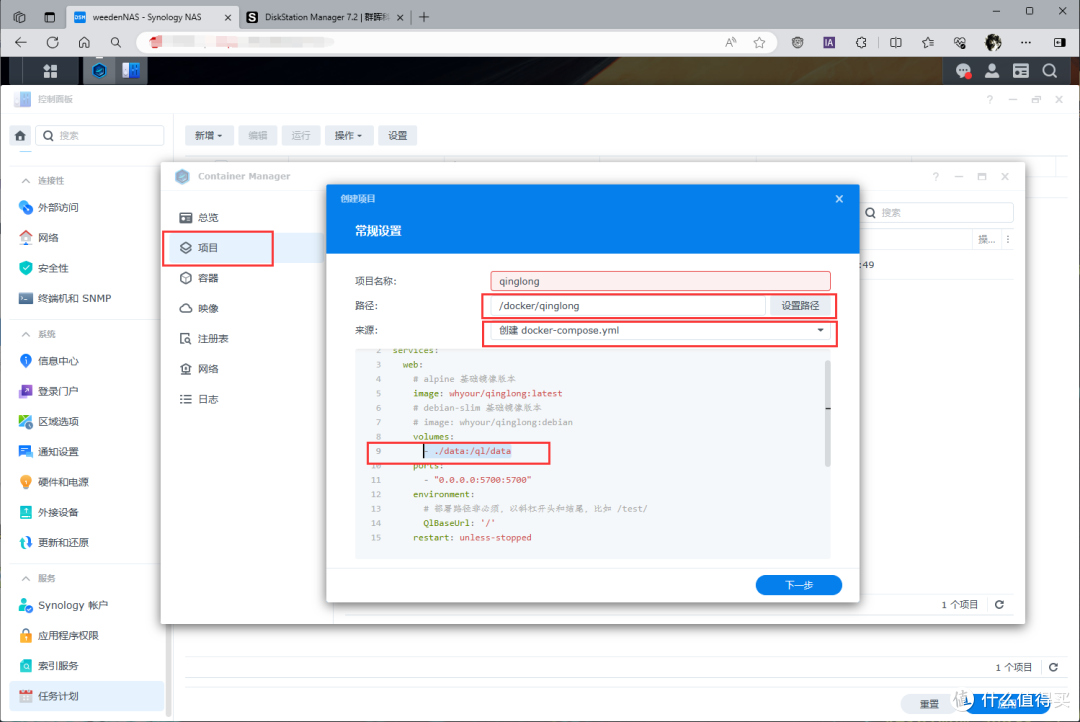Open Container Manager column options icon

click(1008, 240)
